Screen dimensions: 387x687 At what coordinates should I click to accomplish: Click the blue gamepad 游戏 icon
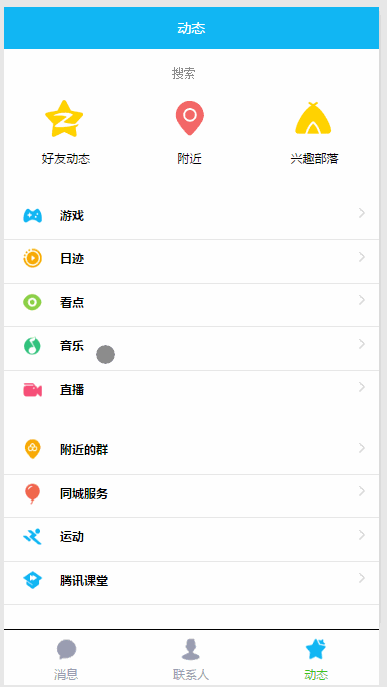pyautogui.click(x=32, y=216)
